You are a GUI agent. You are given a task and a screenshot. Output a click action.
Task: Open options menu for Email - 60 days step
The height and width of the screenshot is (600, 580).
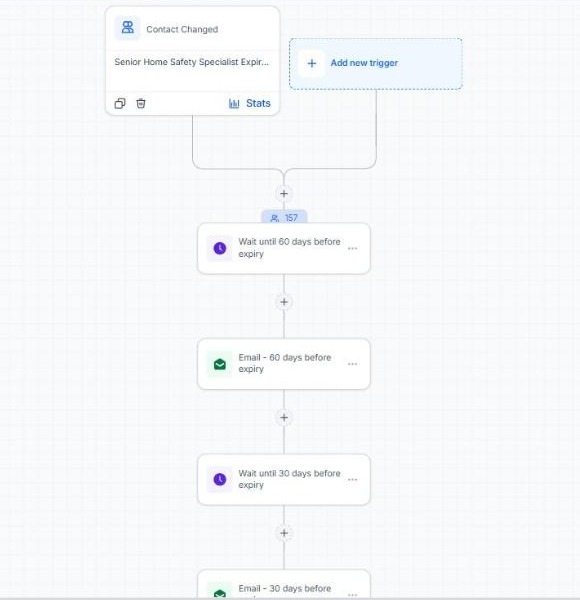(x=352, y=364)
